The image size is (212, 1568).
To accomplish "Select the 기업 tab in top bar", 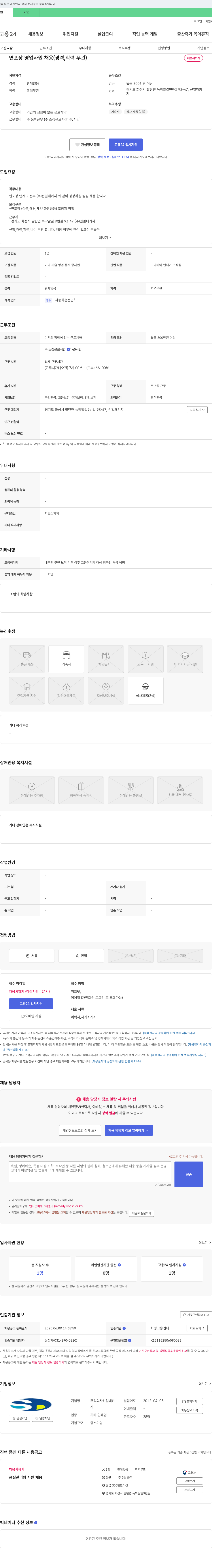I will click(26, 12).
